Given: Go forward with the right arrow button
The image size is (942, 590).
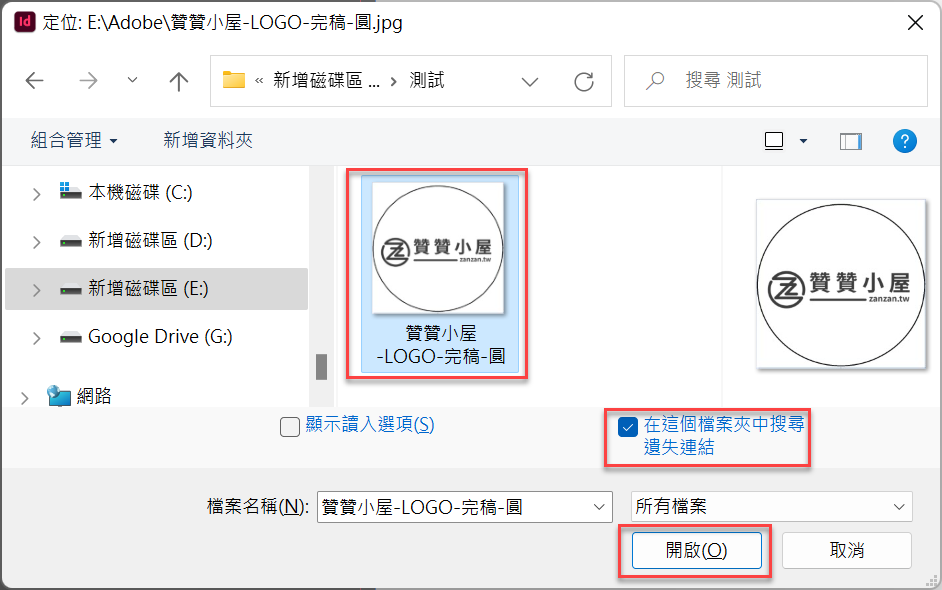Looking at the screenshot, I should (88, 81).
